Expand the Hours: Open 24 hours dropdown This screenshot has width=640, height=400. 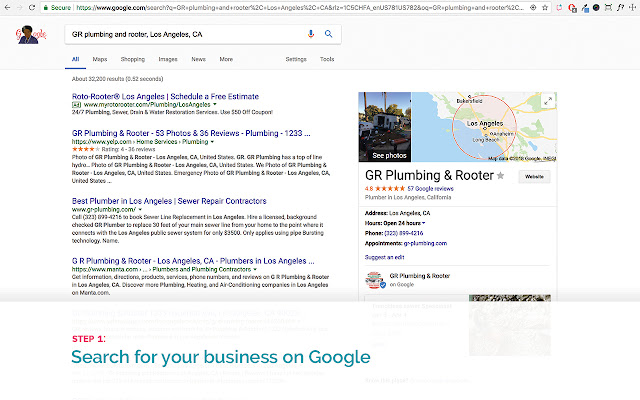[x=424, y=223]
